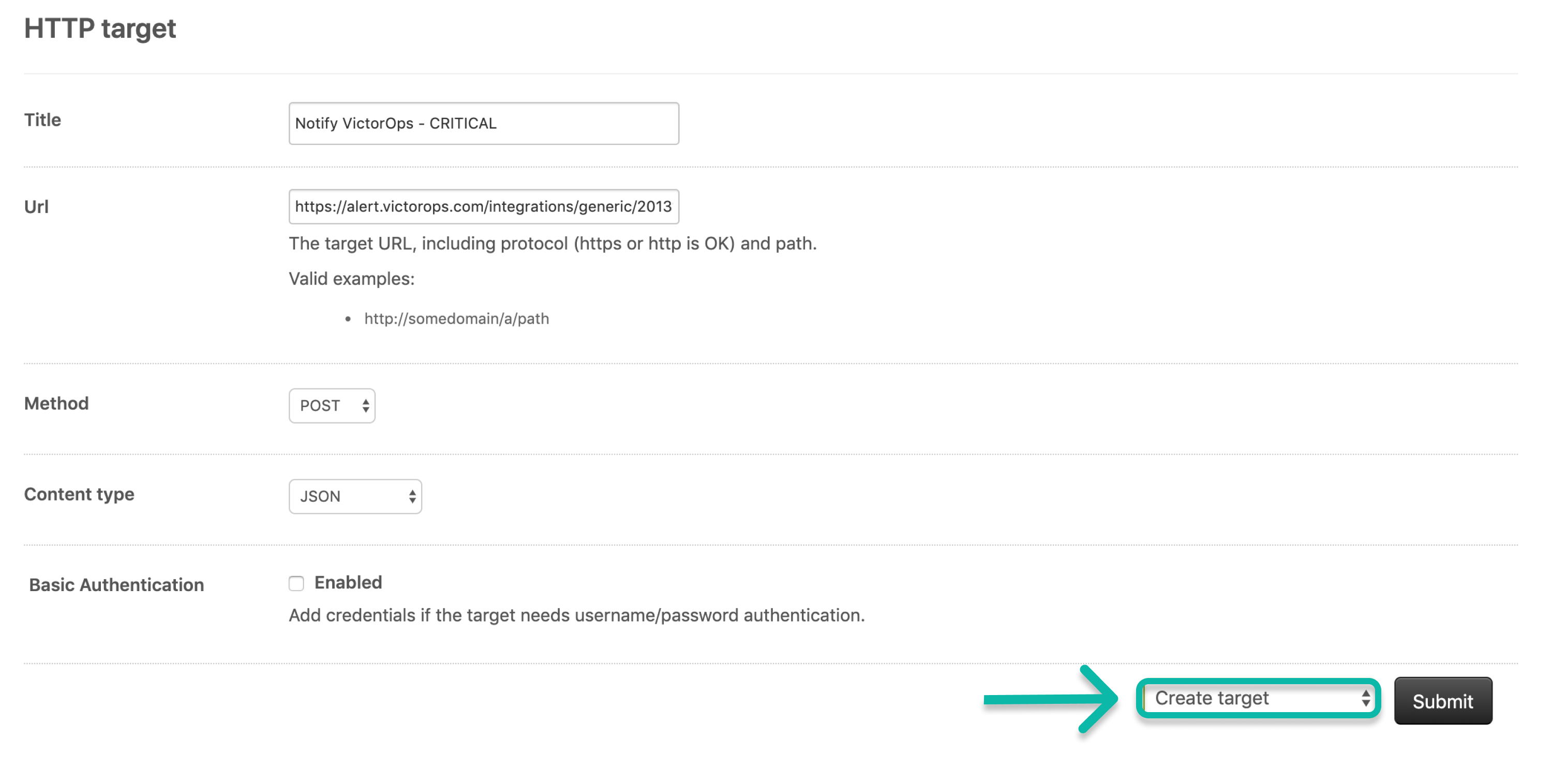Click the HTTP target heading
The image size is (1552, 784).
(100, 28)
